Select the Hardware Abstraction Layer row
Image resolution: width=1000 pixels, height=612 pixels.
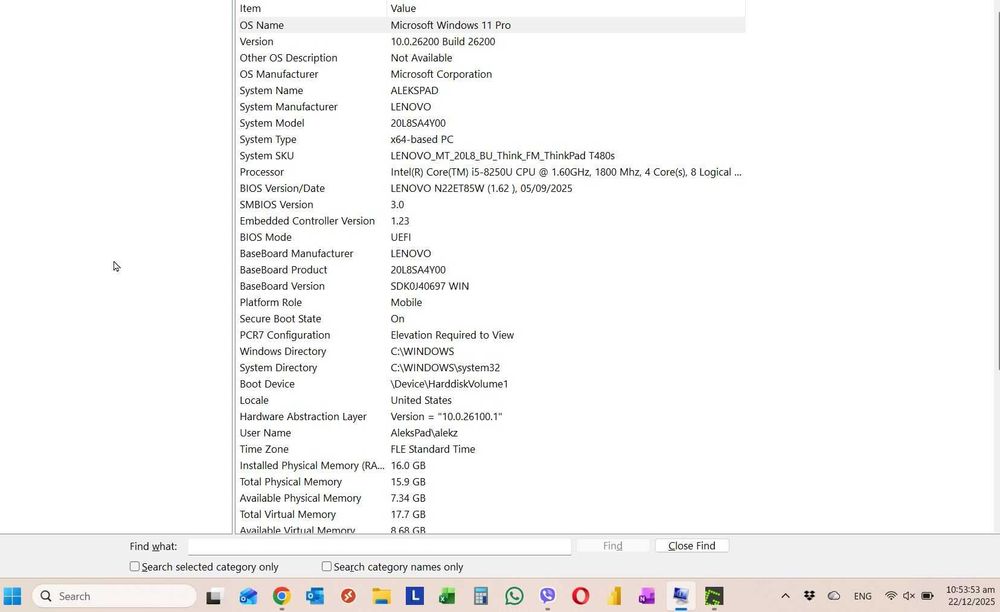[490, 416]
